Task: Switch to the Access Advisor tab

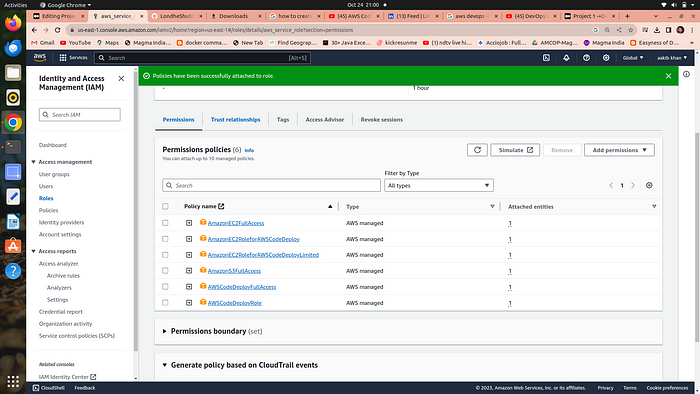Action: (x=325, y=120)
